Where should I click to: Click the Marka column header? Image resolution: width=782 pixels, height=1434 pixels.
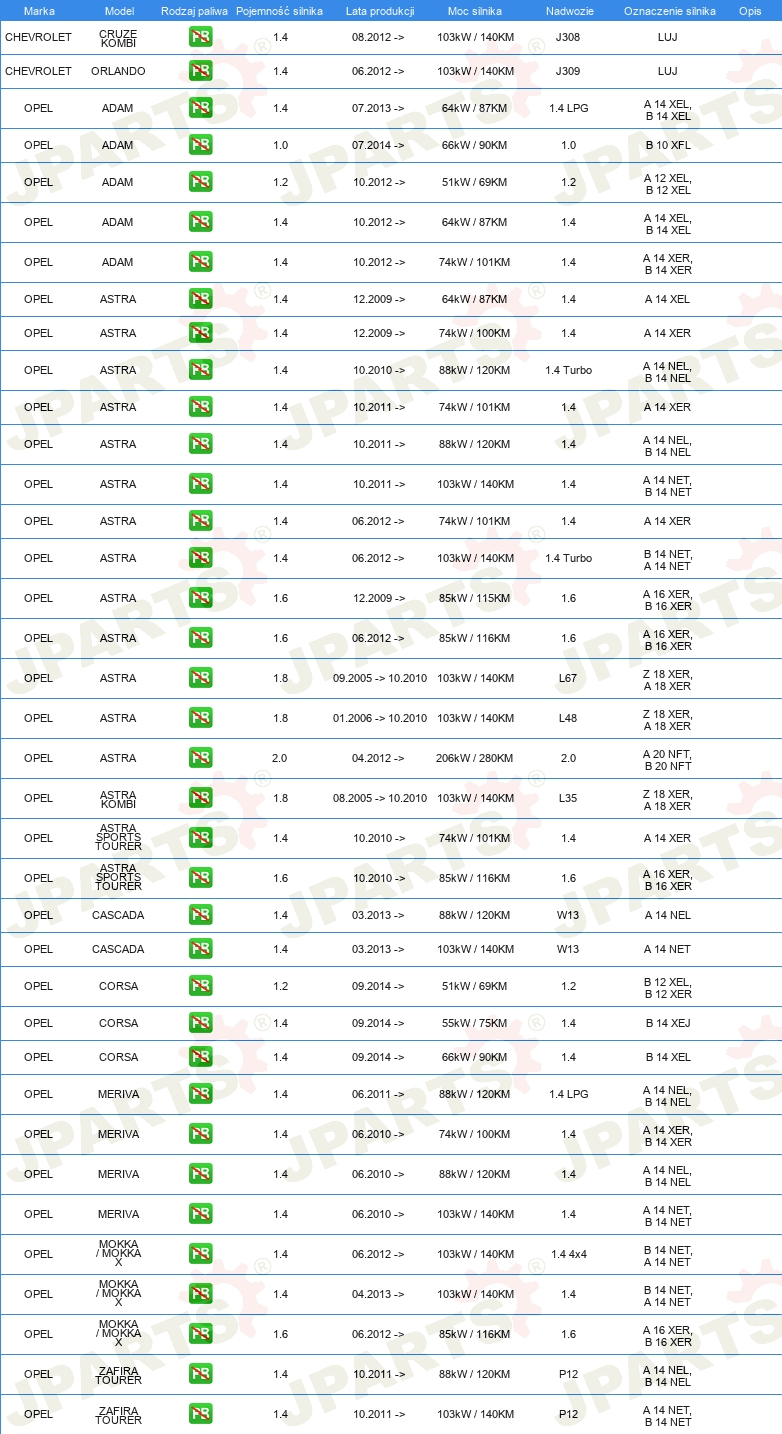click(x=39, y=11)
